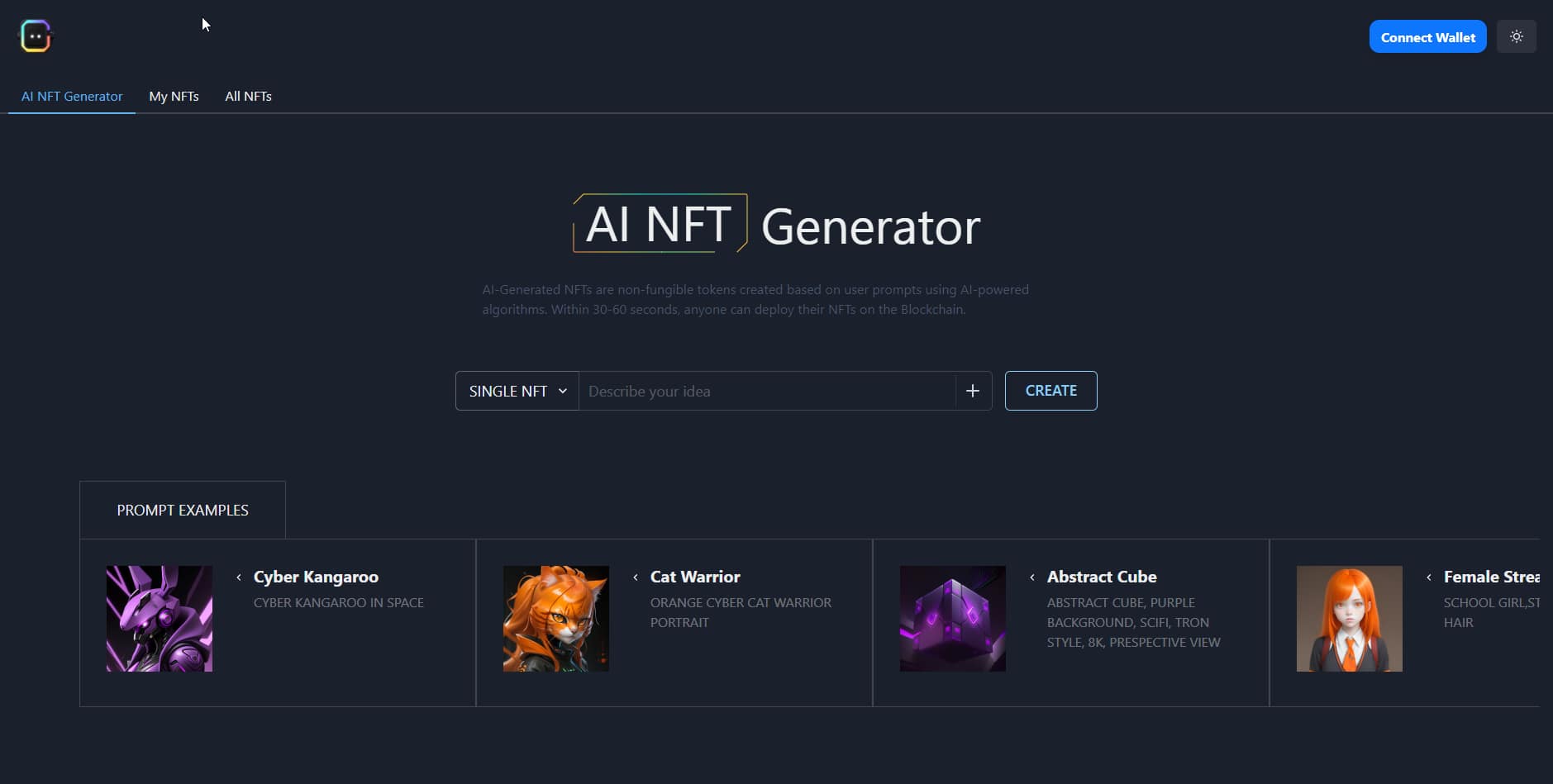The image size is (1553, 784).
Task: Click the chevron next to Cat Warrior
Action: coord(636,577)
